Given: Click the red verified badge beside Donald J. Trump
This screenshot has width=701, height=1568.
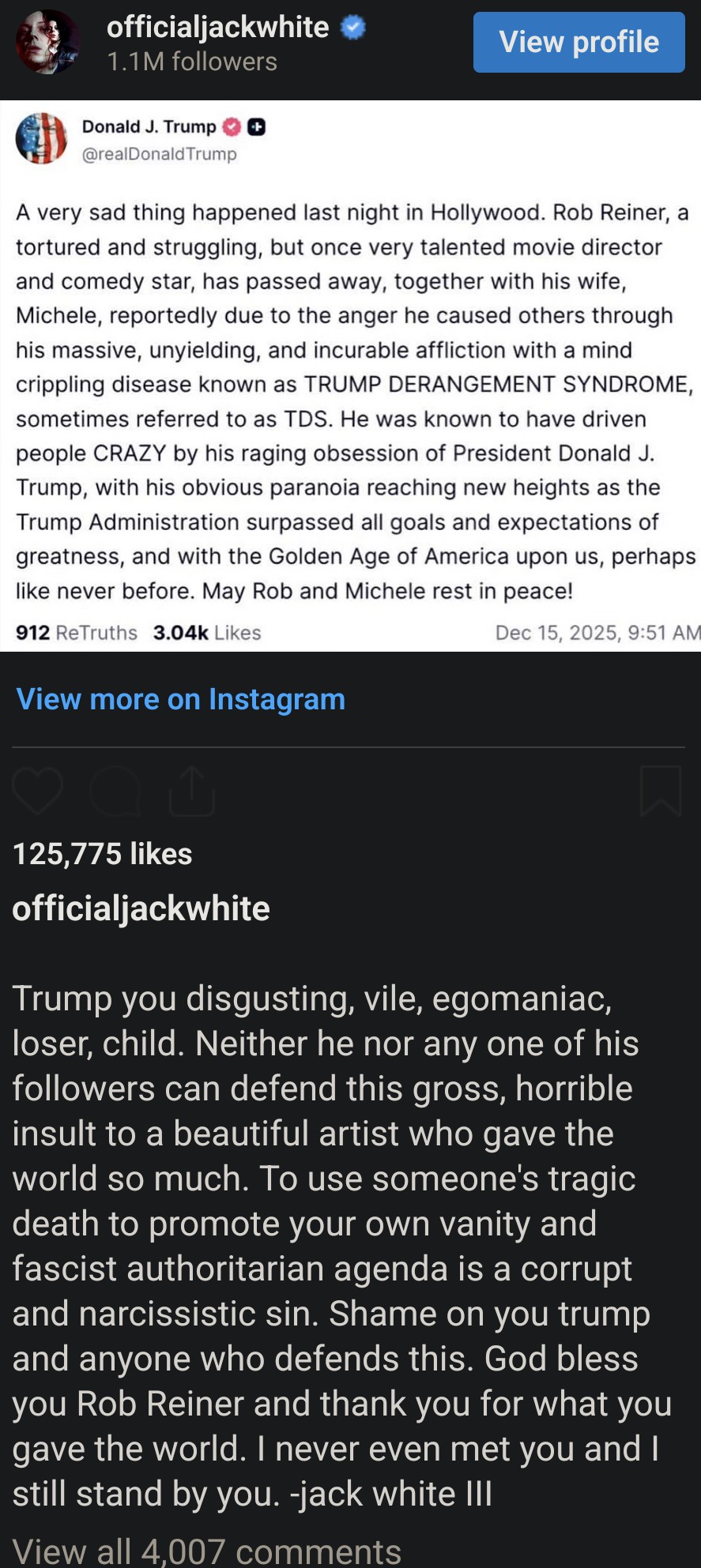Looking at the screenshot, I should tap(232, 126).
